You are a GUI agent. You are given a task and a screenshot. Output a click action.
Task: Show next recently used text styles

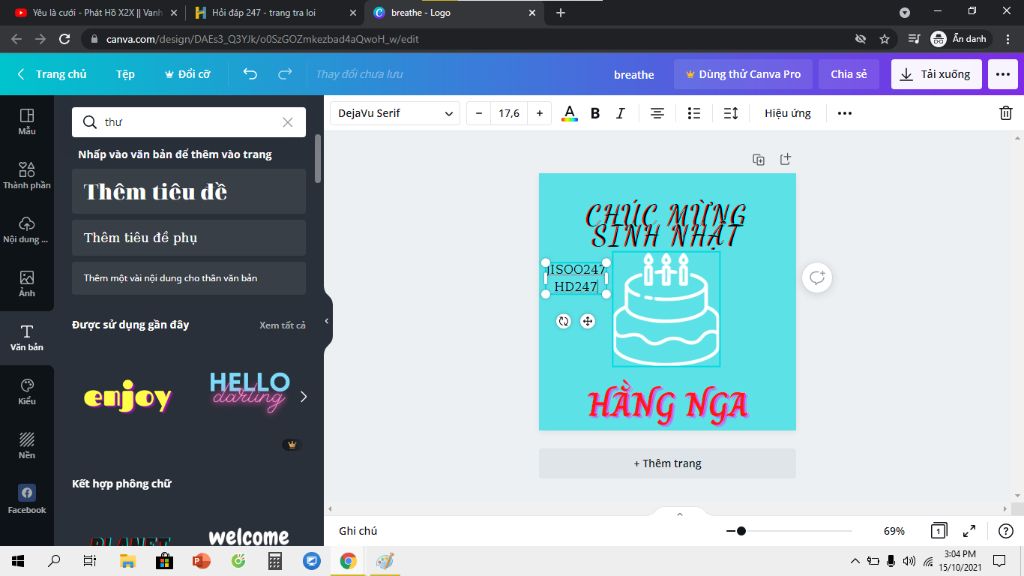point(304,396)
